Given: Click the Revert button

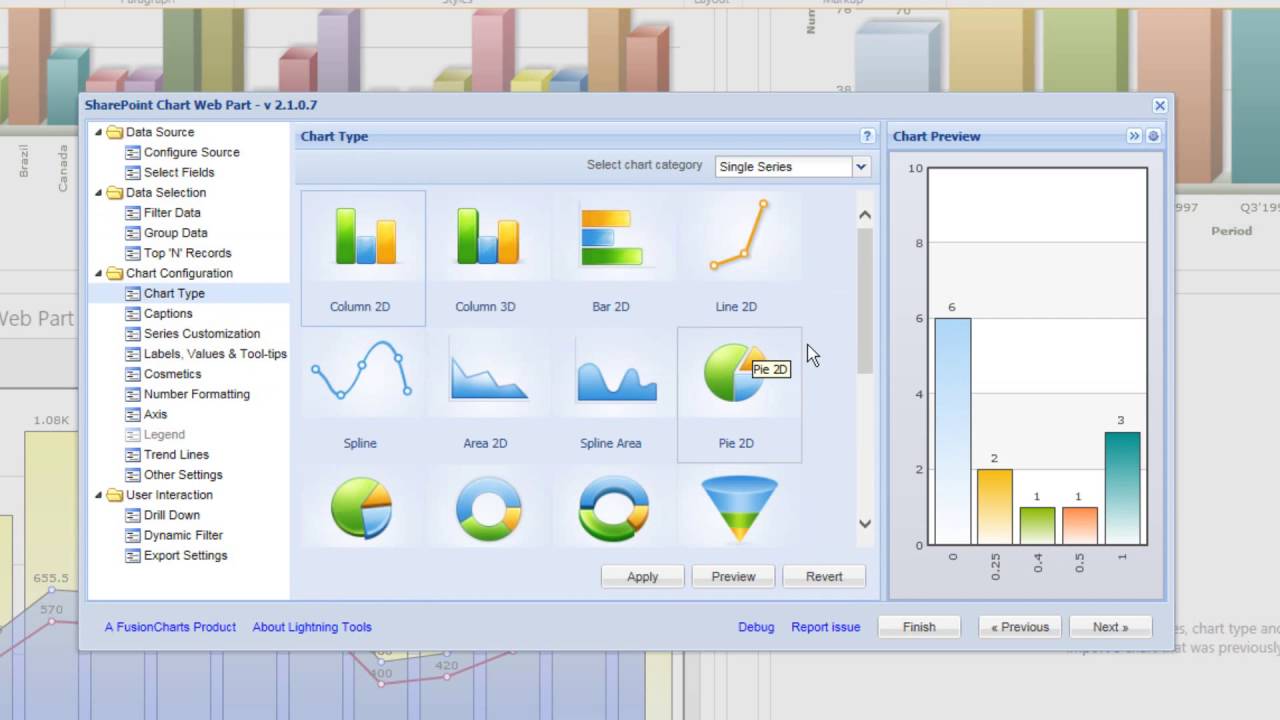Looking at the screenshot, I should [x=824, y=576].
